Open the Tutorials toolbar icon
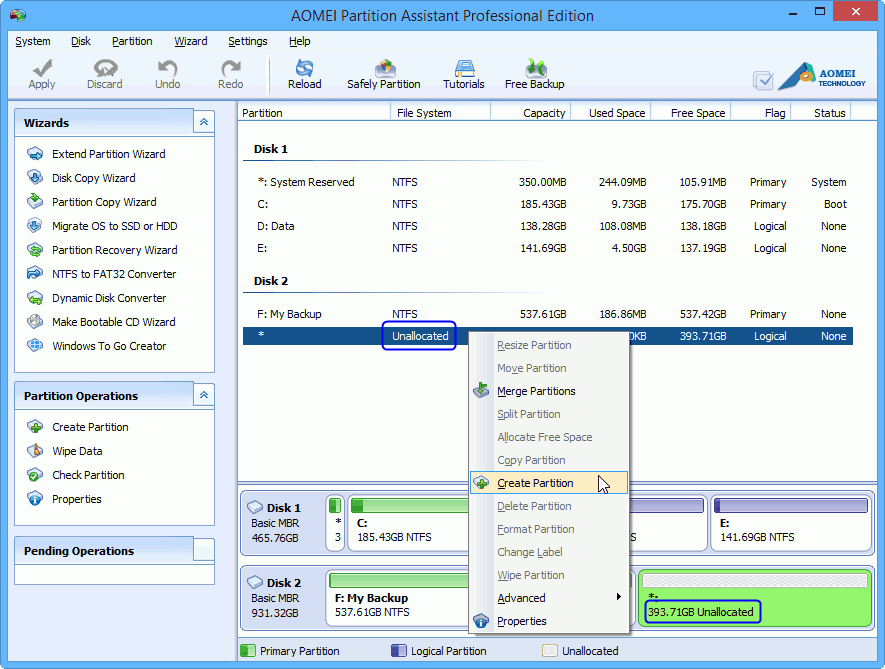885x669 pixels. tap(464, 68)
